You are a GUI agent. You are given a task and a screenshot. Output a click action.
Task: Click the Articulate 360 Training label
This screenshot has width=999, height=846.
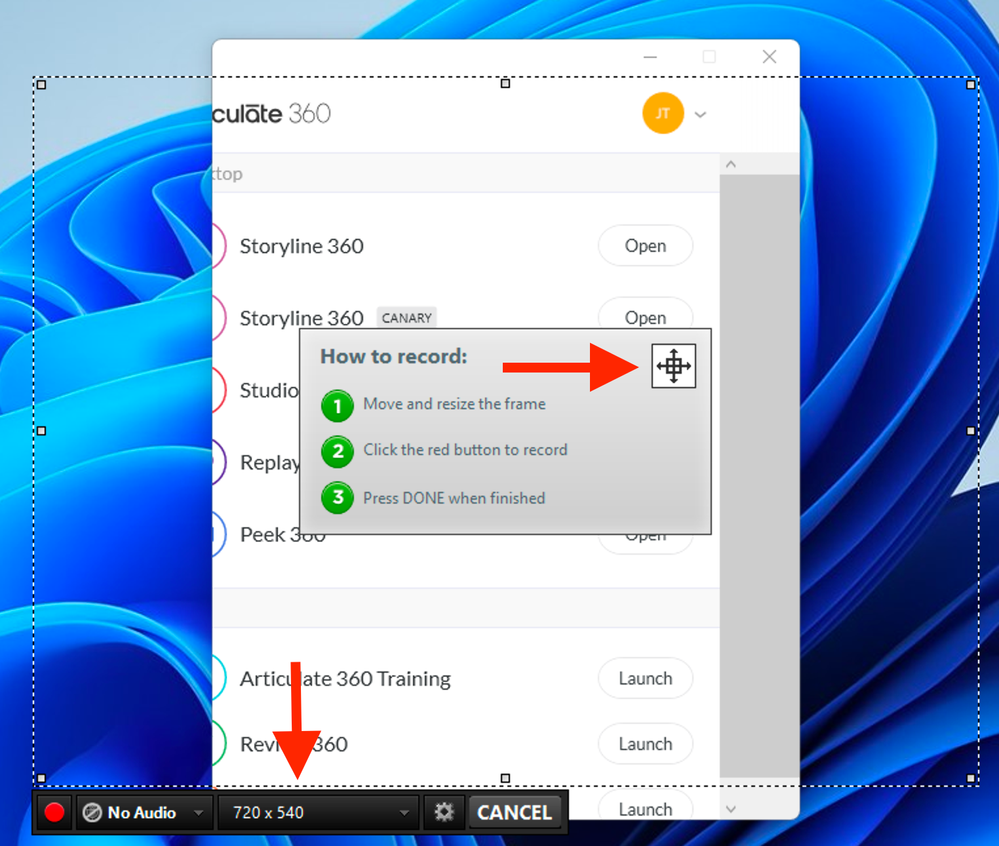click(345, 678)
